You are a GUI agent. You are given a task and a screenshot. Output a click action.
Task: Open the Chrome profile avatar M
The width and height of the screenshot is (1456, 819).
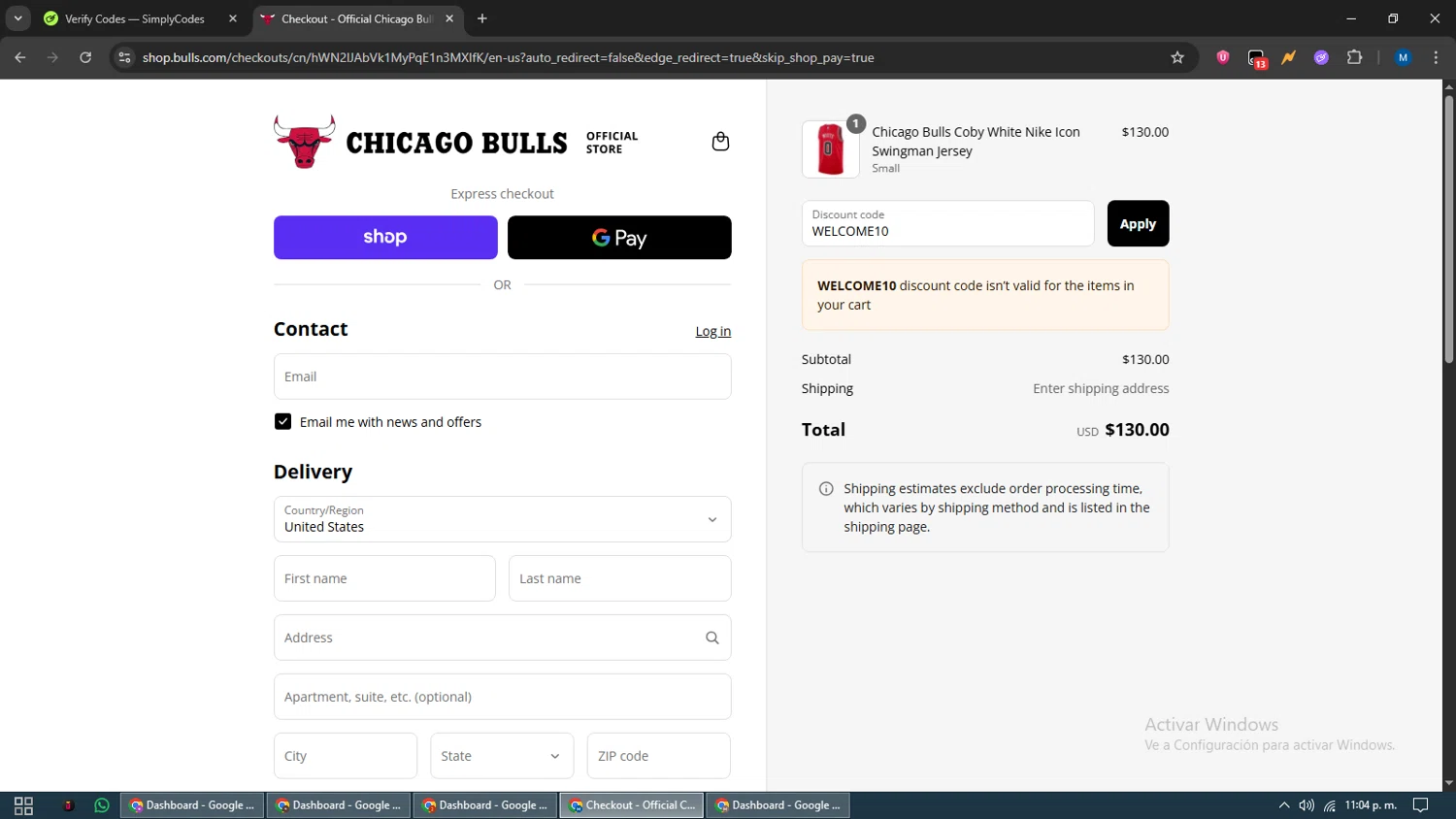[x=1403, y=57]
